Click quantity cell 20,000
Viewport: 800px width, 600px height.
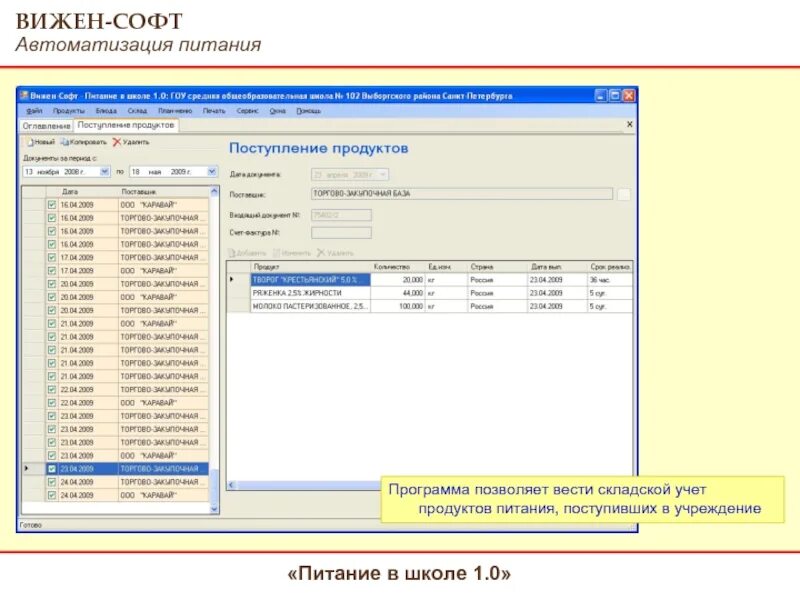tap(398, 280)
